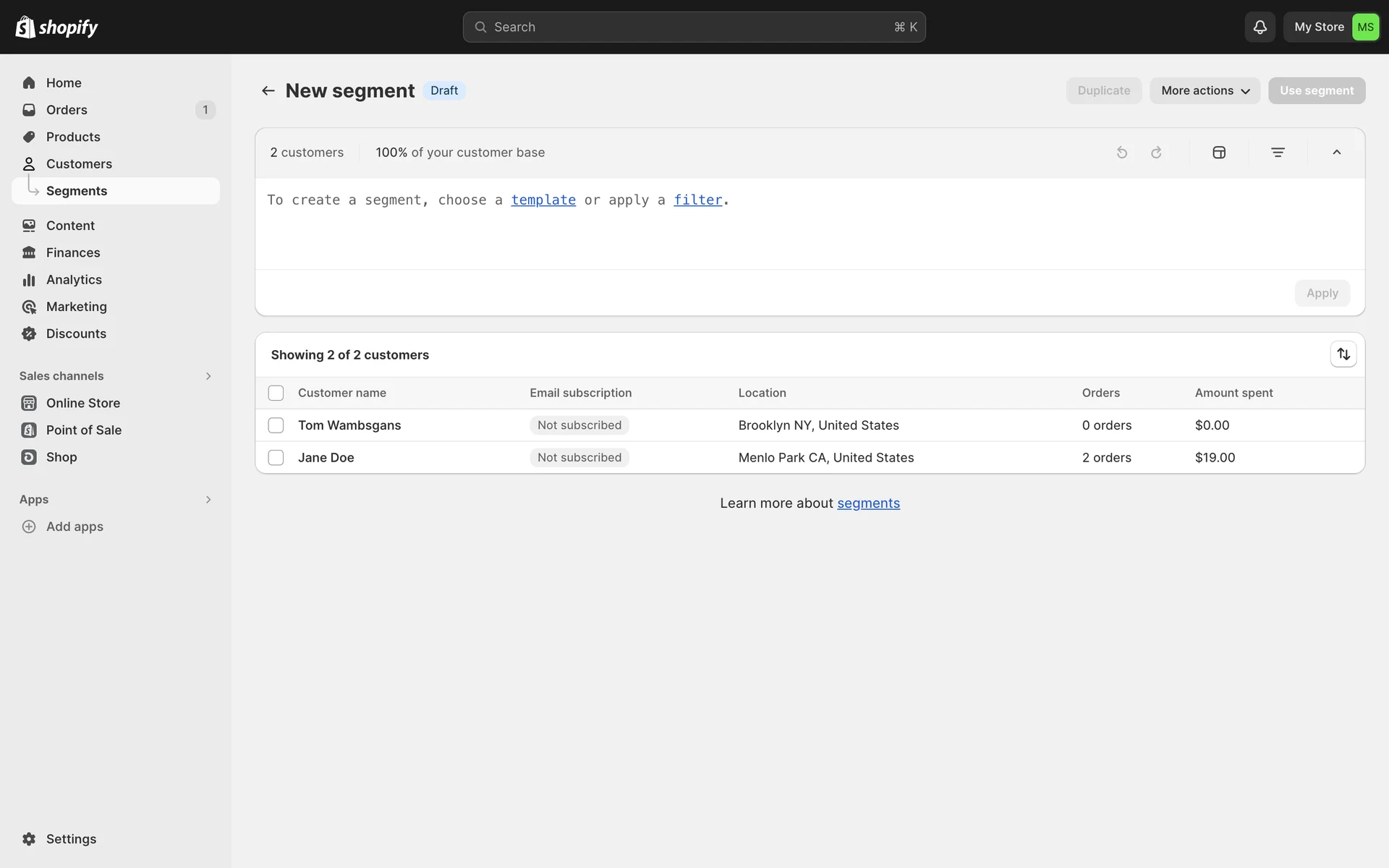Collapse the segment editor with chevron
The width and height of the screenshot is (1389, 868).
[x=1336, y=153]
